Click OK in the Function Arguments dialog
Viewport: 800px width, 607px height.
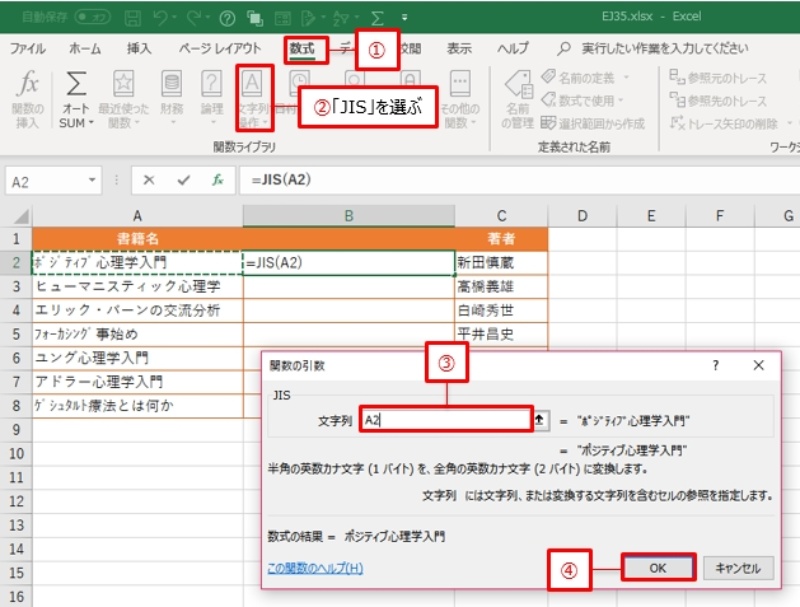point(658,568)
